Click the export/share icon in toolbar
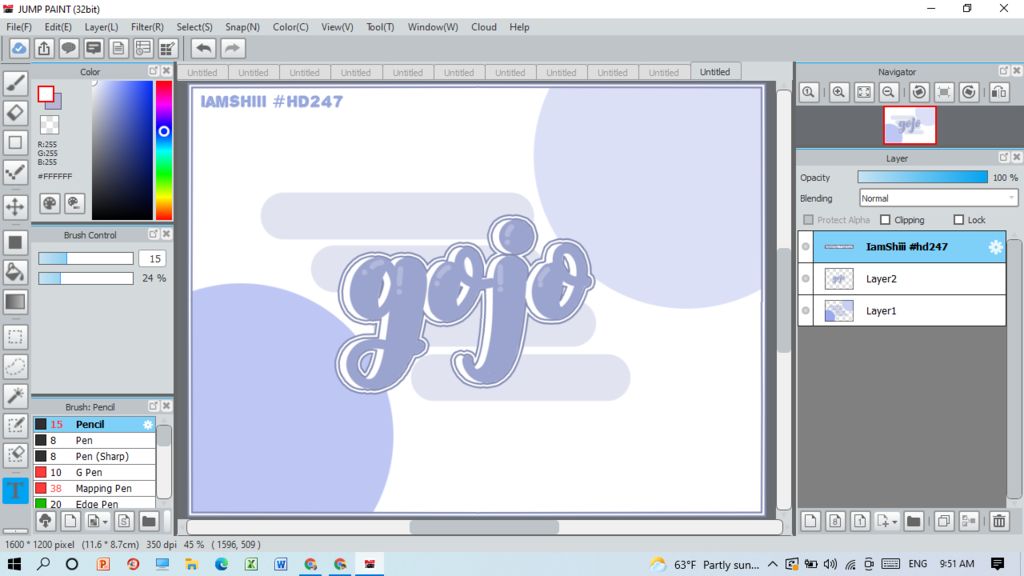This screenshot has height=576, width=1024. (44, 48)
